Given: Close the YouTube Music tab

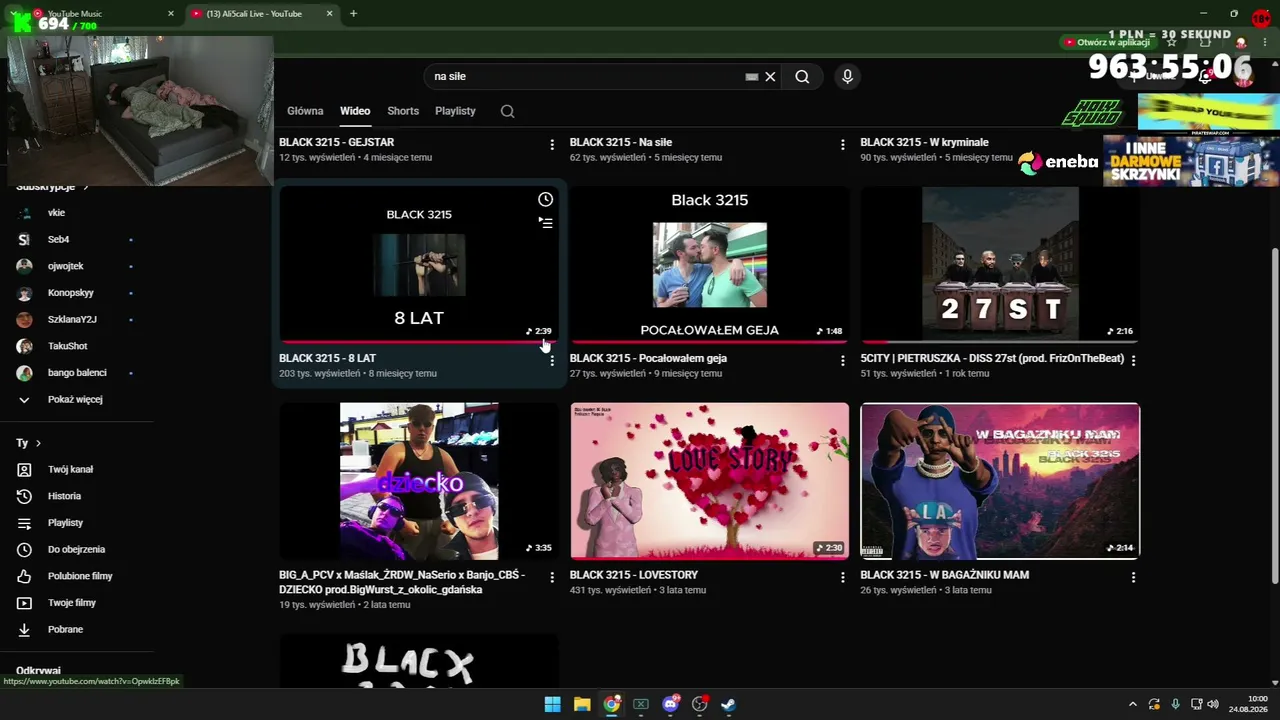Looking at the screenshot, I should (171, 14).
